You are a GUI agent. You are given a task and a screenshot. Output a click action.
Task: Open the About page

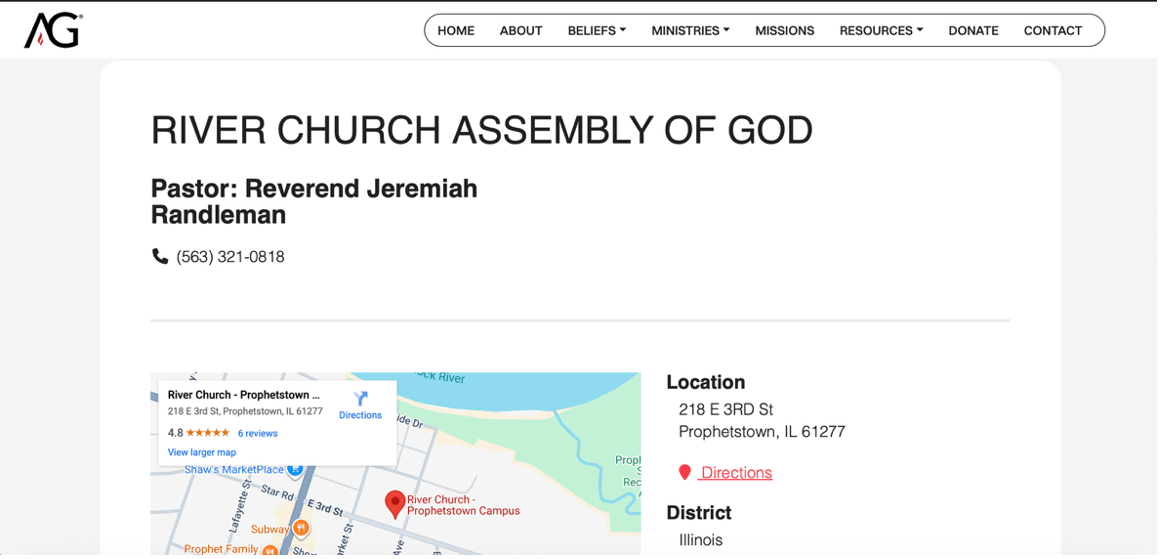[x=521, y=31]
